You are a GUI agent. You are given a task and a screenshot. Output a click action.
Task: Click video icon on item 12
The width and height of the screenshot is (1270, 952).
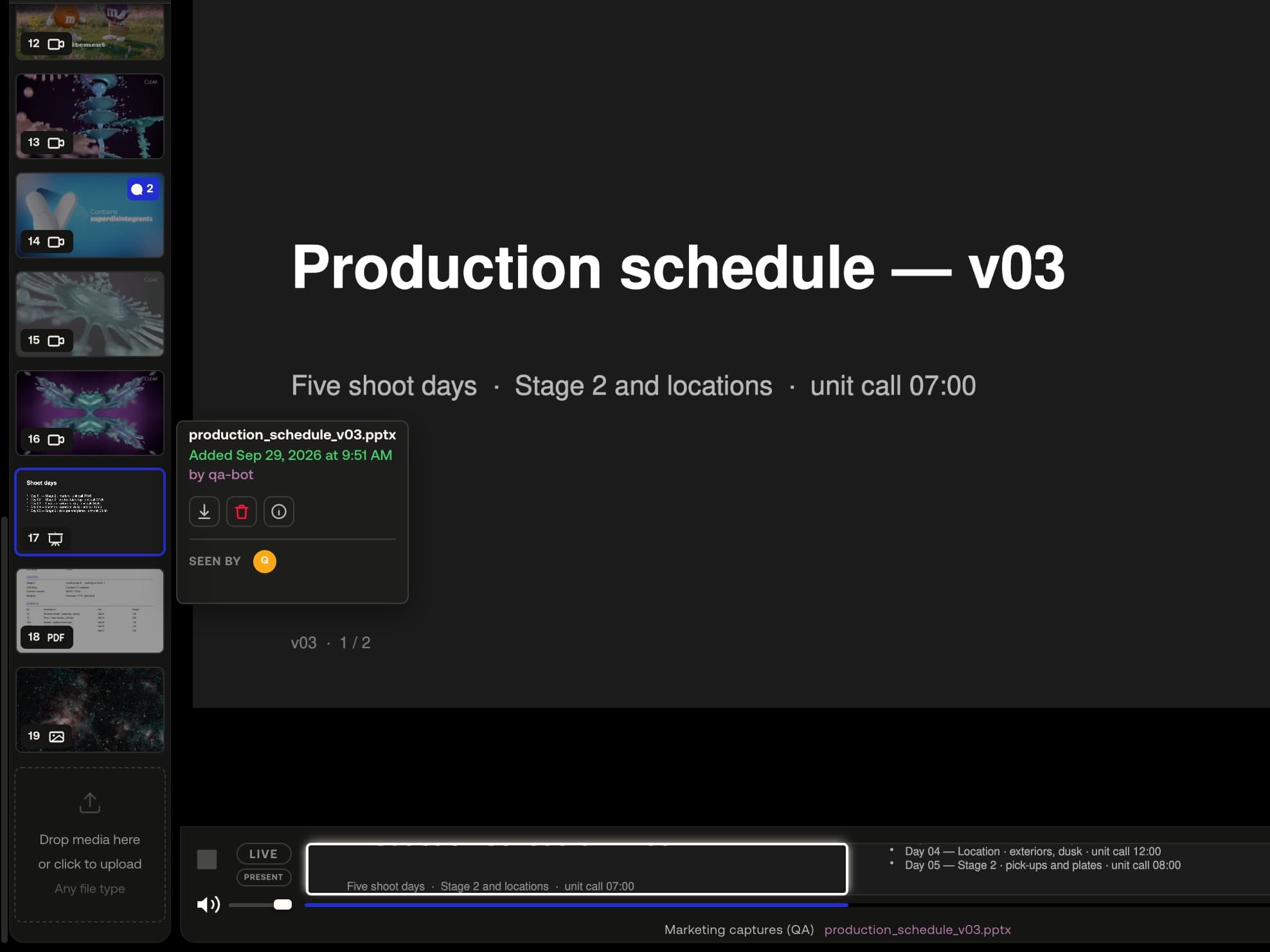click(57, 44)
